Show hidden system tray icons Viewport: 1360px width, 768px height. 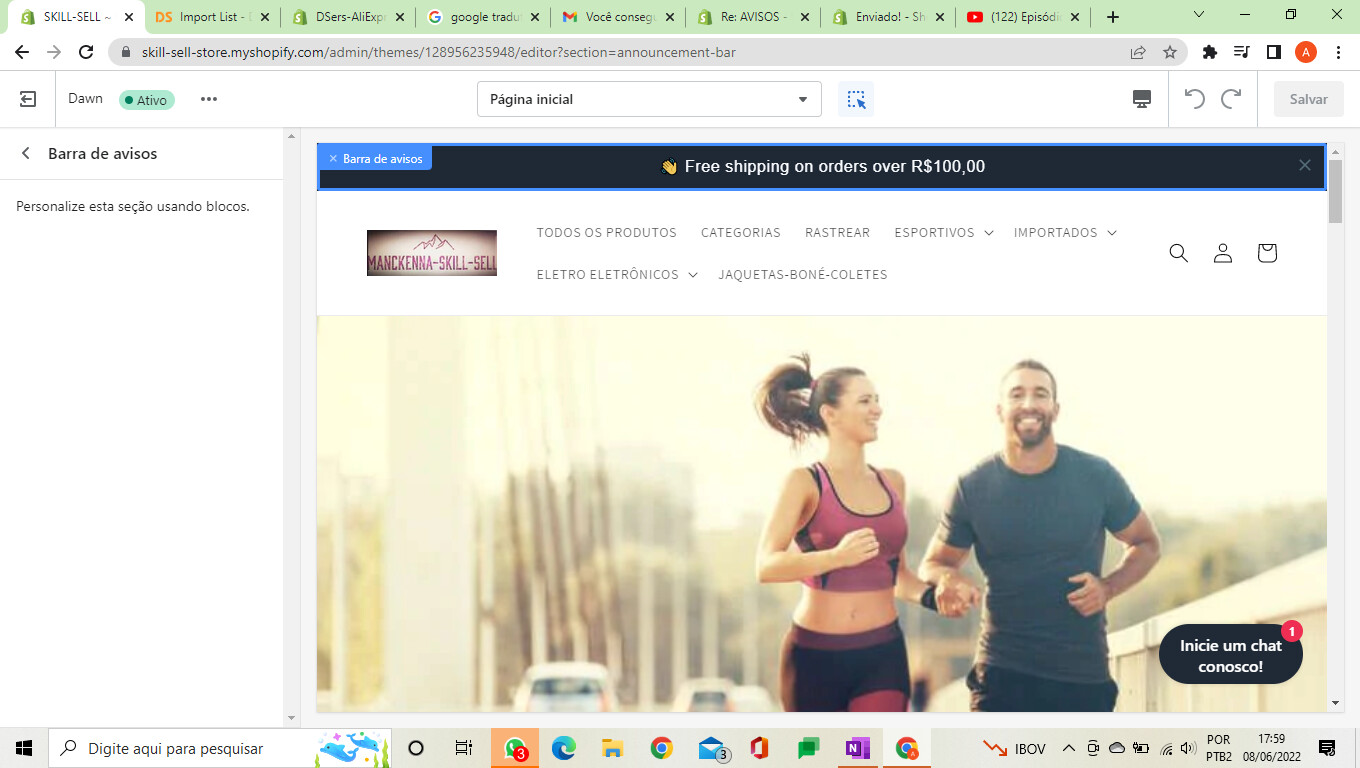[x=1068, y=748]
